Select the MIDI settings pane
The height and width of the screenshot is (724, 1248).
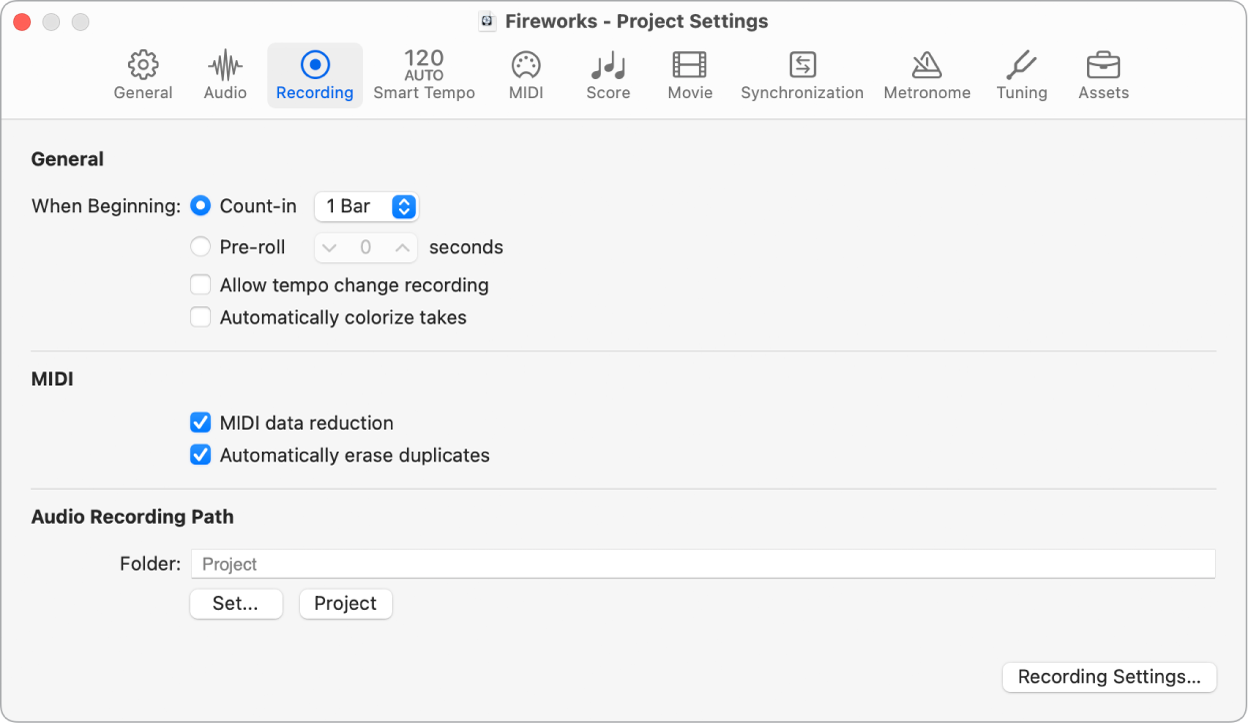pyautogui.click(x=525, y=74)
